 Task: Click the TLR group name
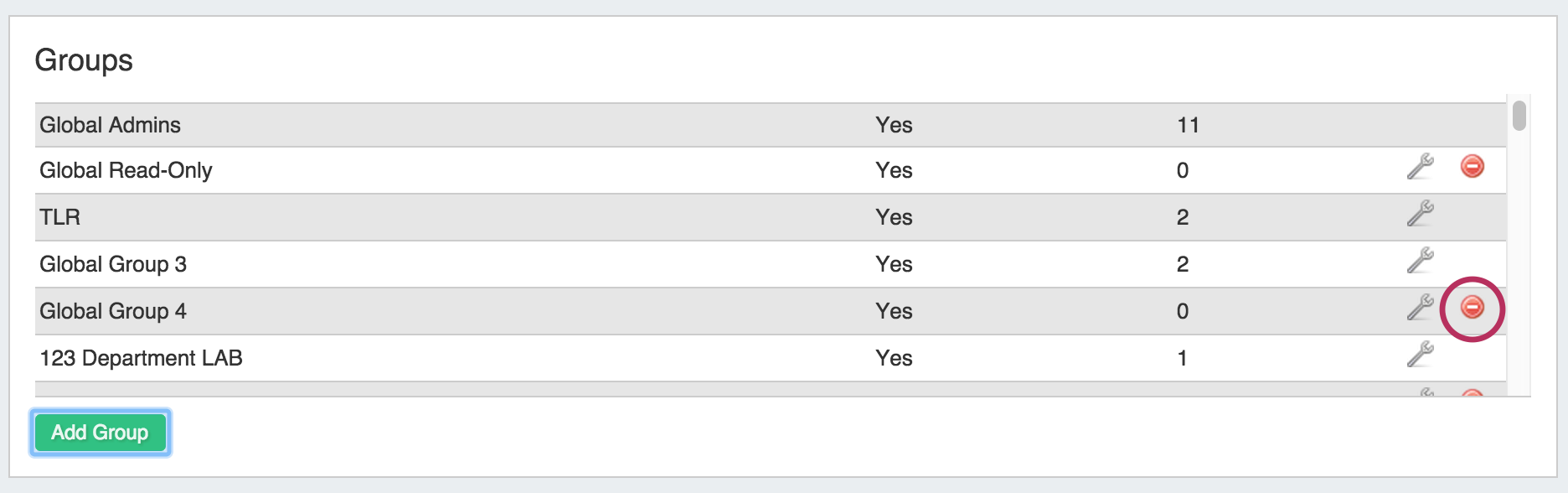60,218
